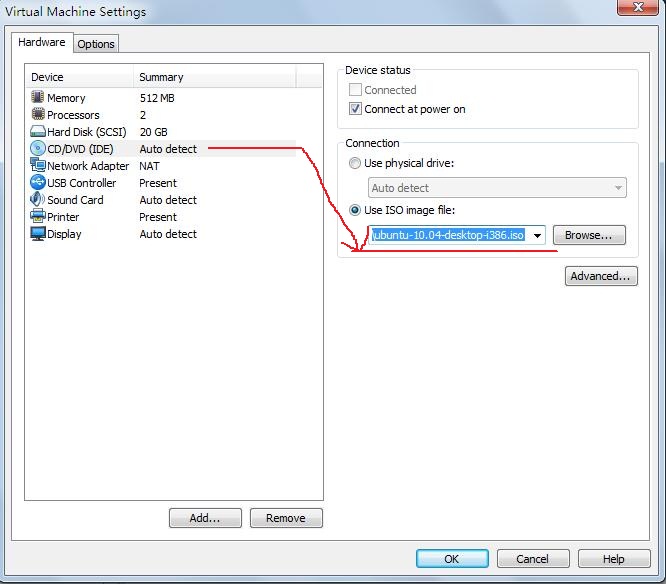This screenshot has height=584, width=666.
Task: Click Auto detect beside Sound Card
Action: (168, 200)
